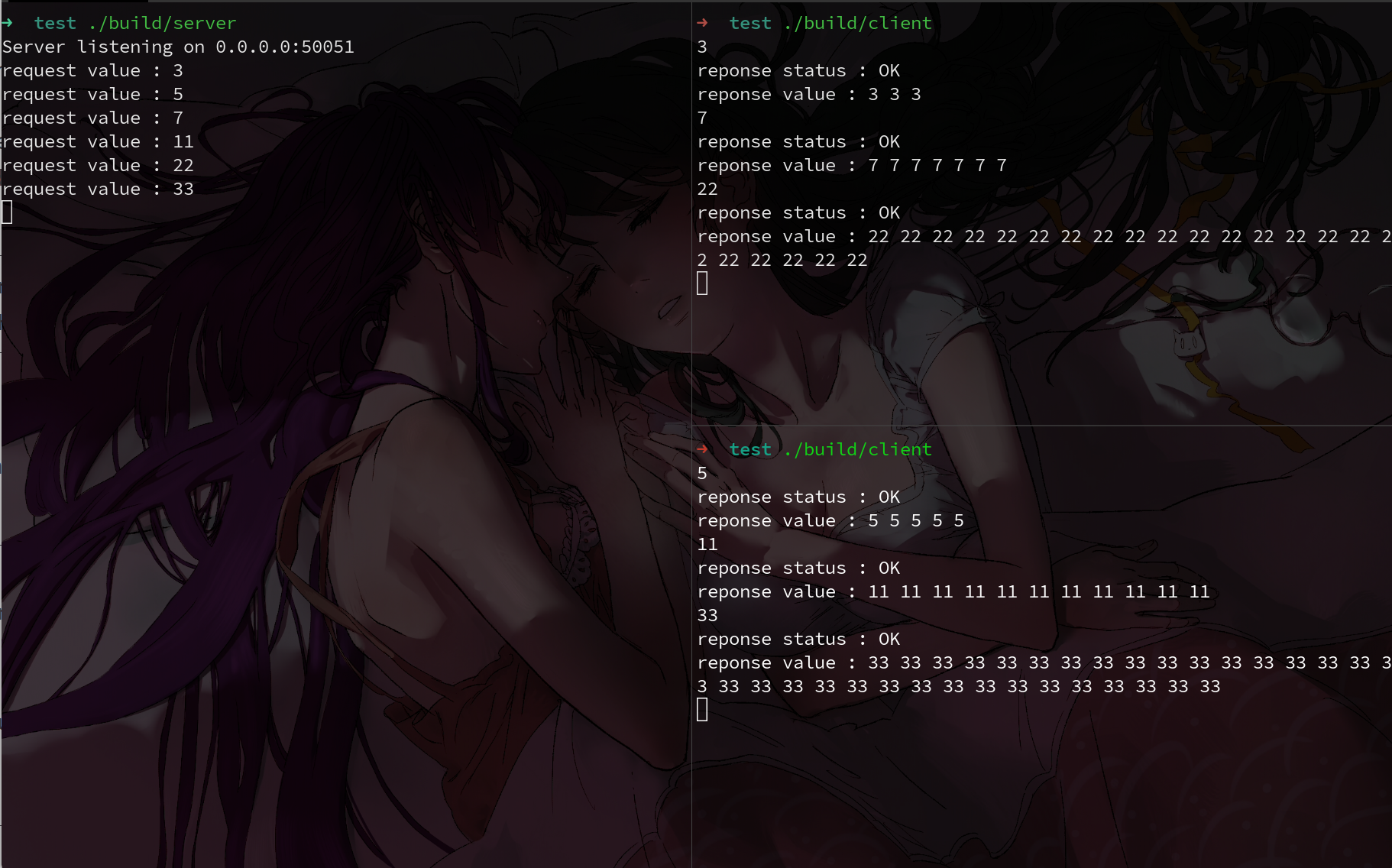Click the wrapped '3 33 33 33…' line

pos(959,687)
